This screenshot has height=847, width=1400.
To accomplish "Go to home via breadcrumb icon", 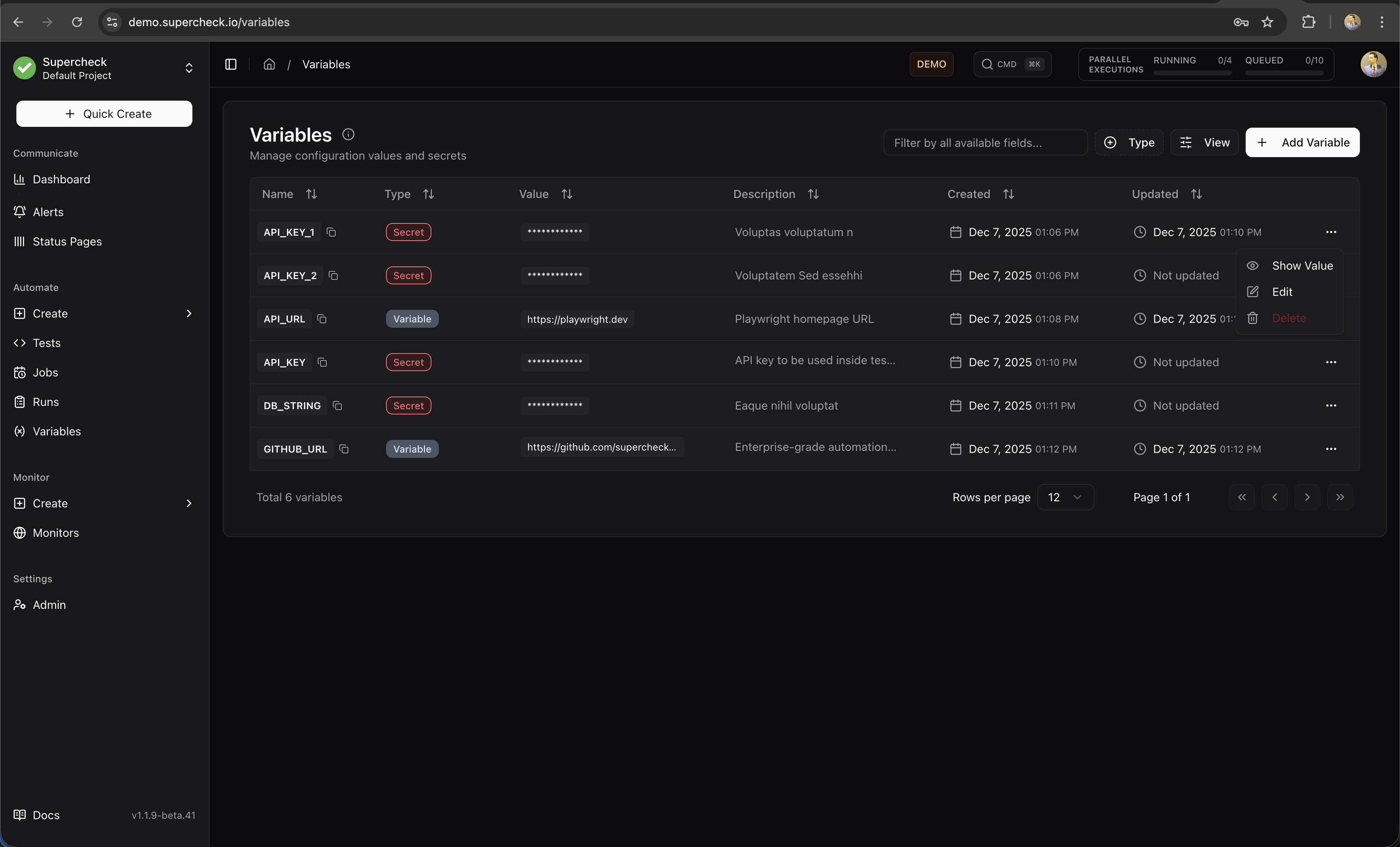I will [x=269, y=64].
